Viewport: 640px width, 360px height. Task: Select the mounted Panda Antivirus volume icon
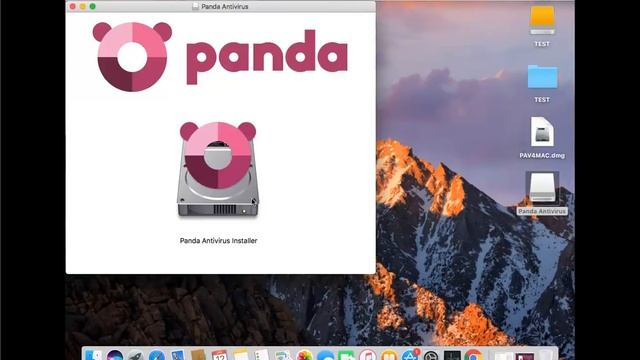coord(542,188)
